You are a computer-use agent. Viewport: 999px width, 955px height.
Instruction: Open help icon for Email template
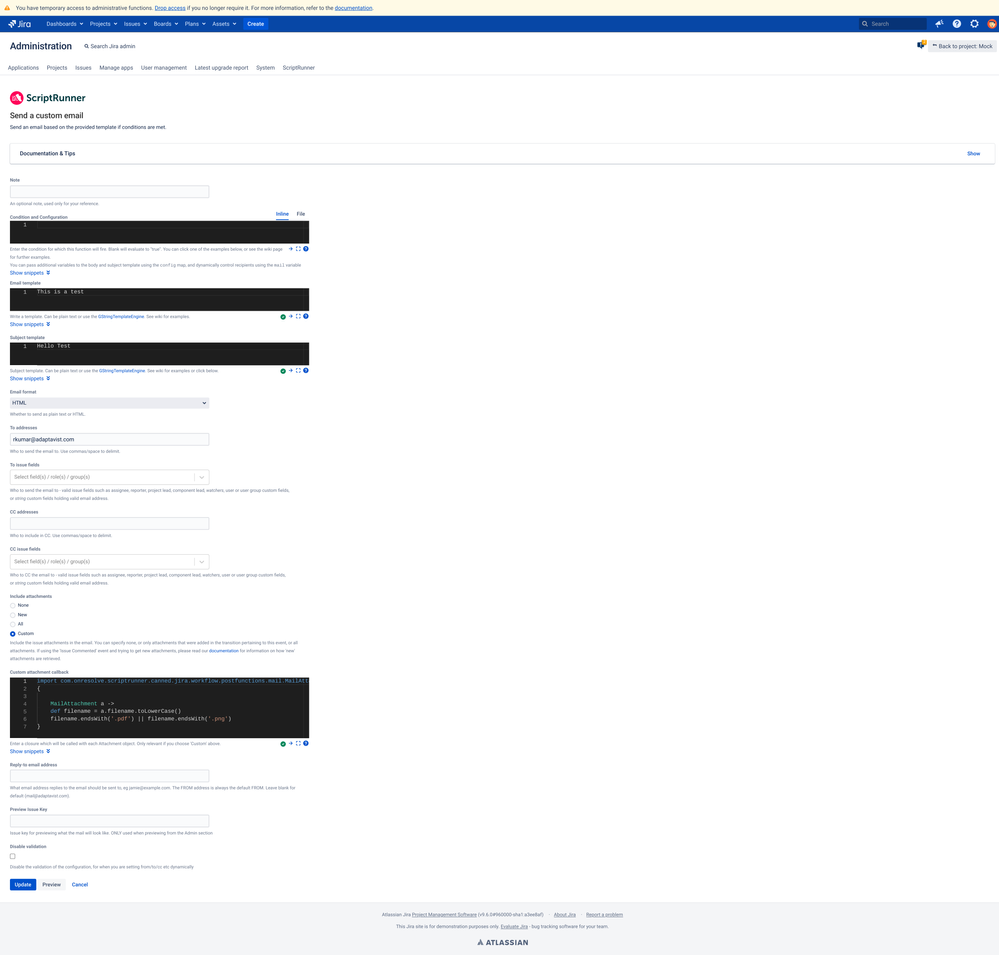click(x=306, y=316)
